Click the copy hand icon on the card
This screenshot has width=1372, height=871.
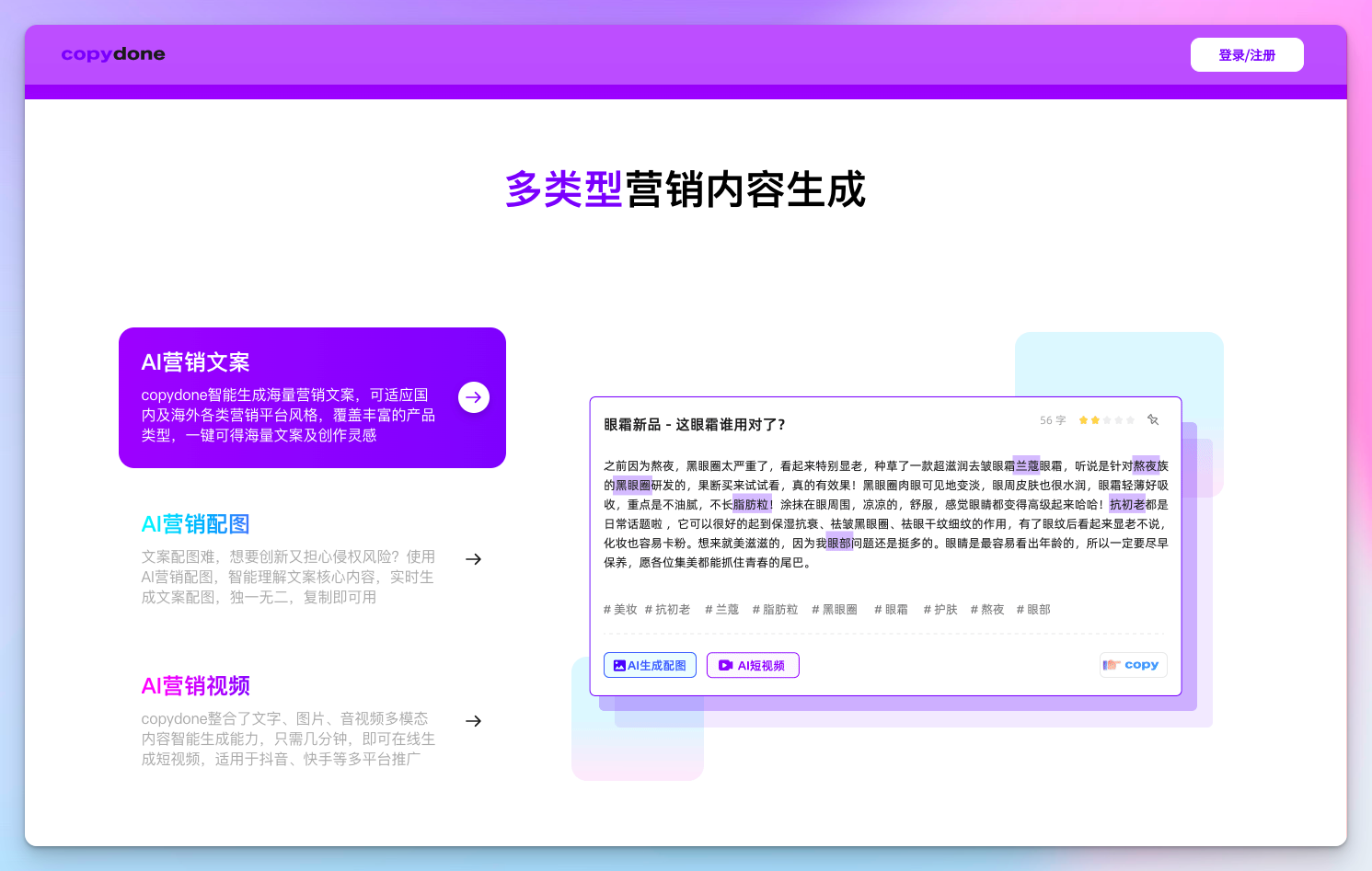pos(1110,664)
